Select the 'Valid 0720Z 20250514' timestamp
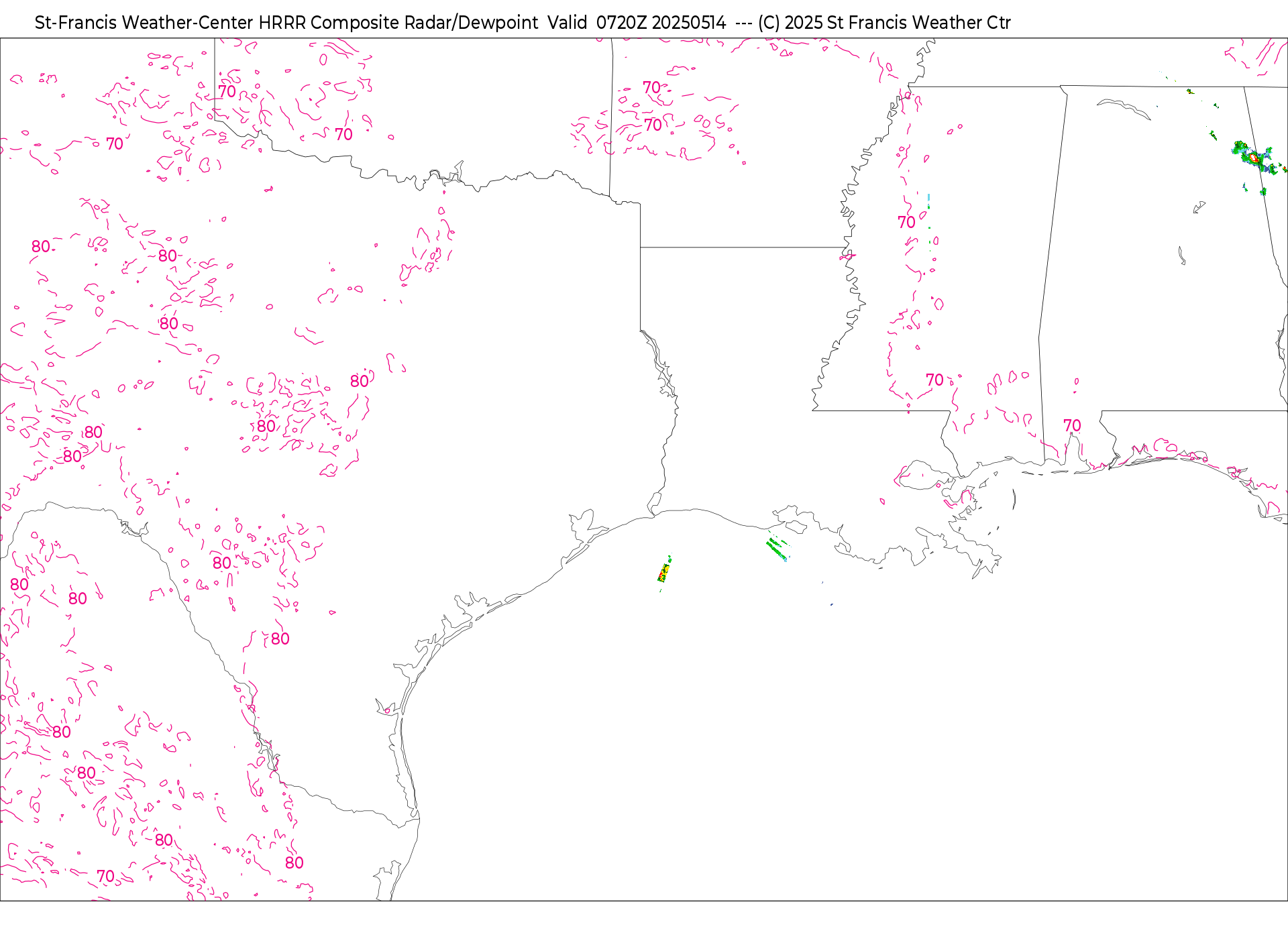This screenshot has height=939, width=1288. [637, 23]
